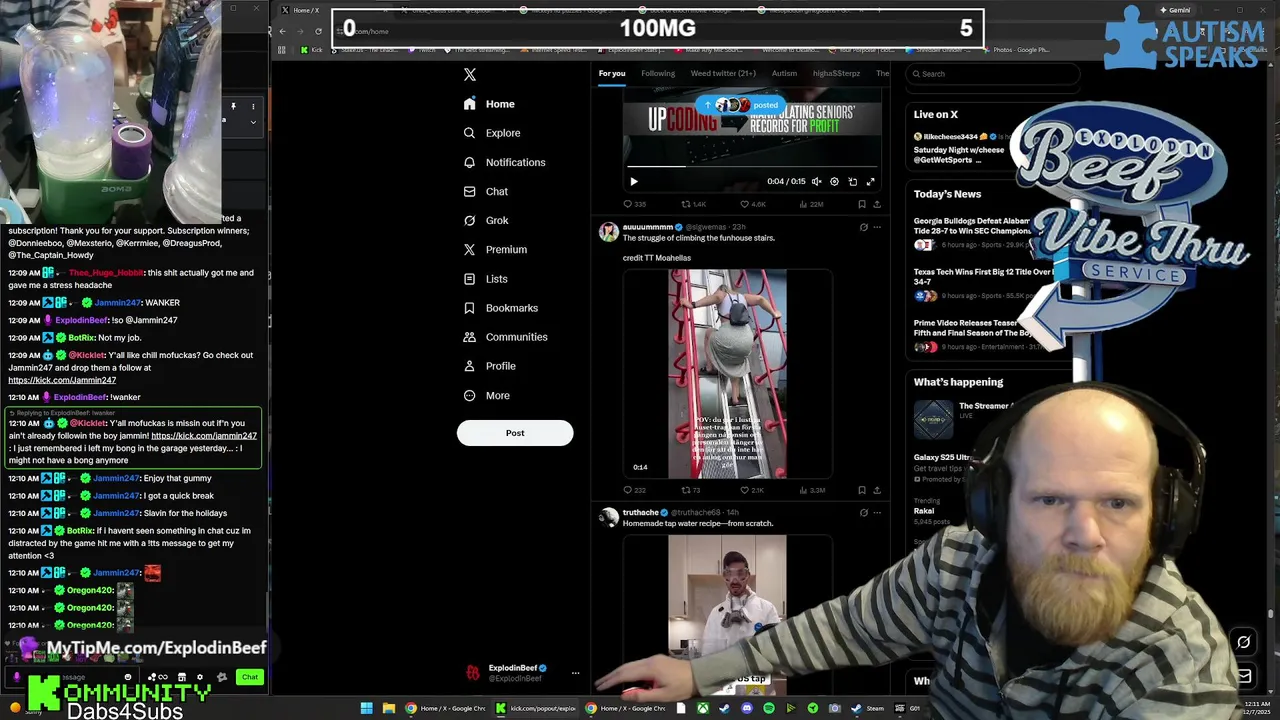
Task: Unmute the Upcoding video
Action: pyautogui.click(x=816, y=182)
